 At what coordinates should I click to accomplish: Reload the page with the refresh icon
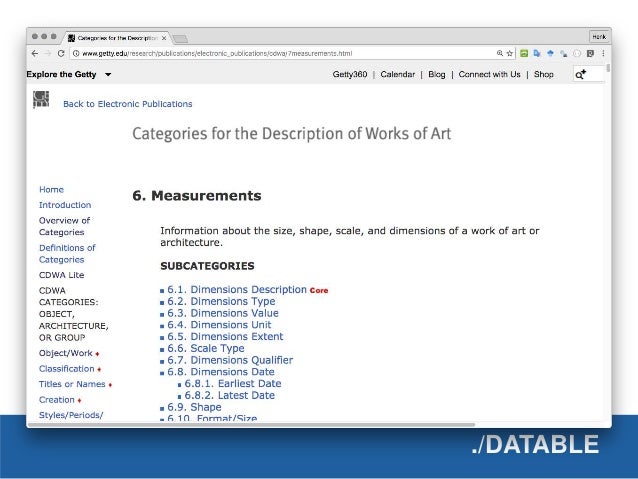(x=61, y=53)
